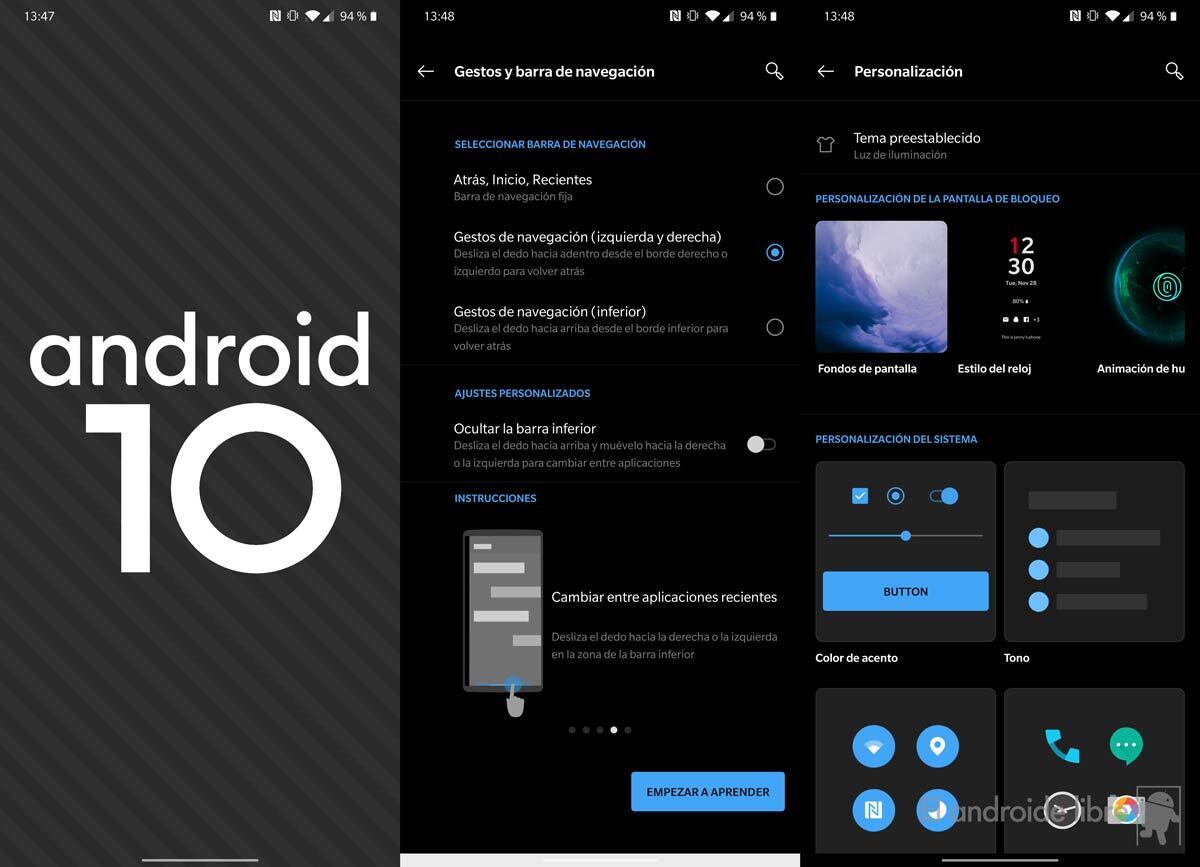
Task: Tap the clock icon in icon pack preview
Action: tap(1062, 810)
